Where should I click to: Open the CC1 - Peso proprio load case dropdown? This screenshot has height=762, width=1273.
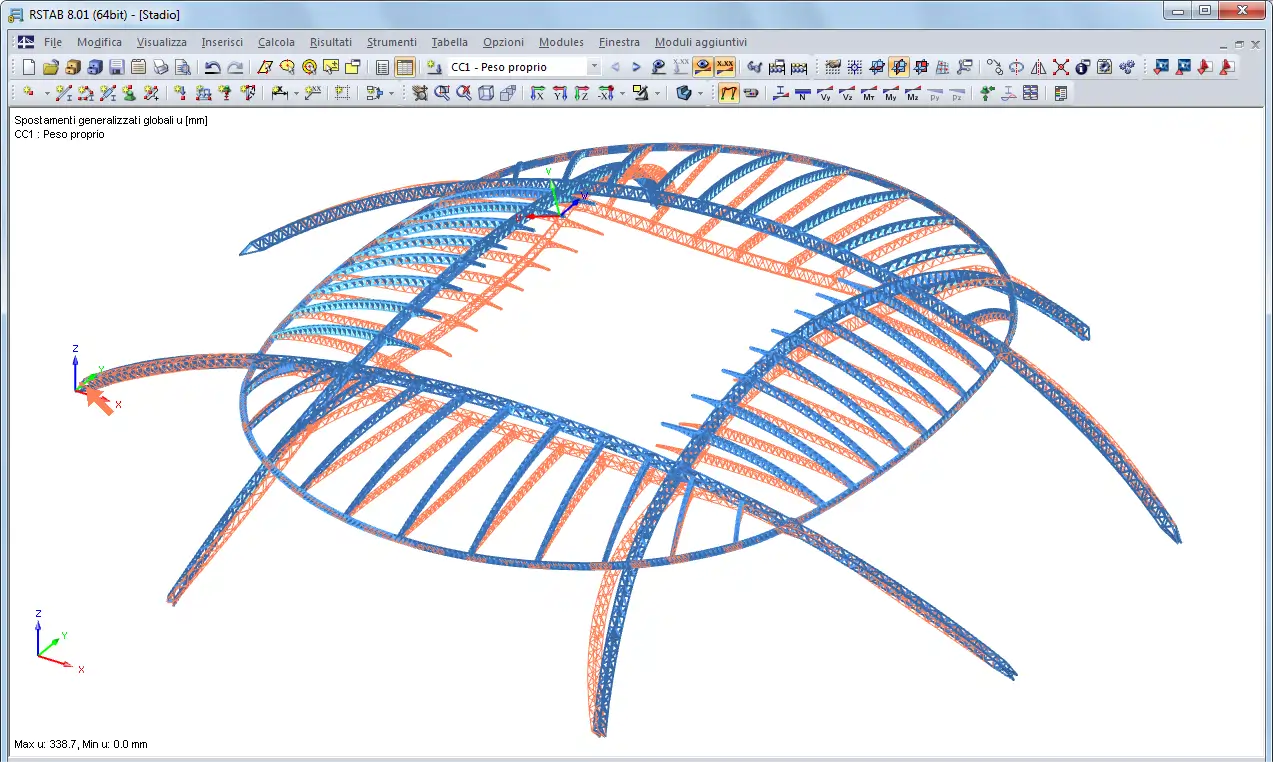point(594,67)
